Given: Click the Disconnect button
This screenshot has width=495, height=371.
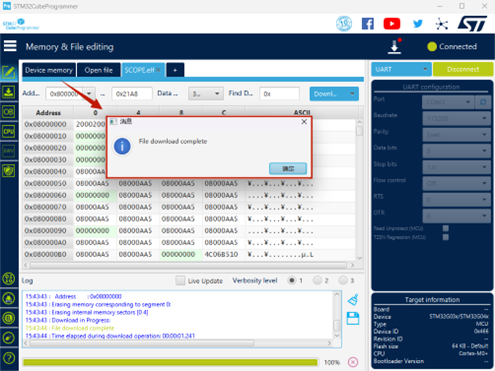Looking at the screenshot, I should tap(463, 69).
